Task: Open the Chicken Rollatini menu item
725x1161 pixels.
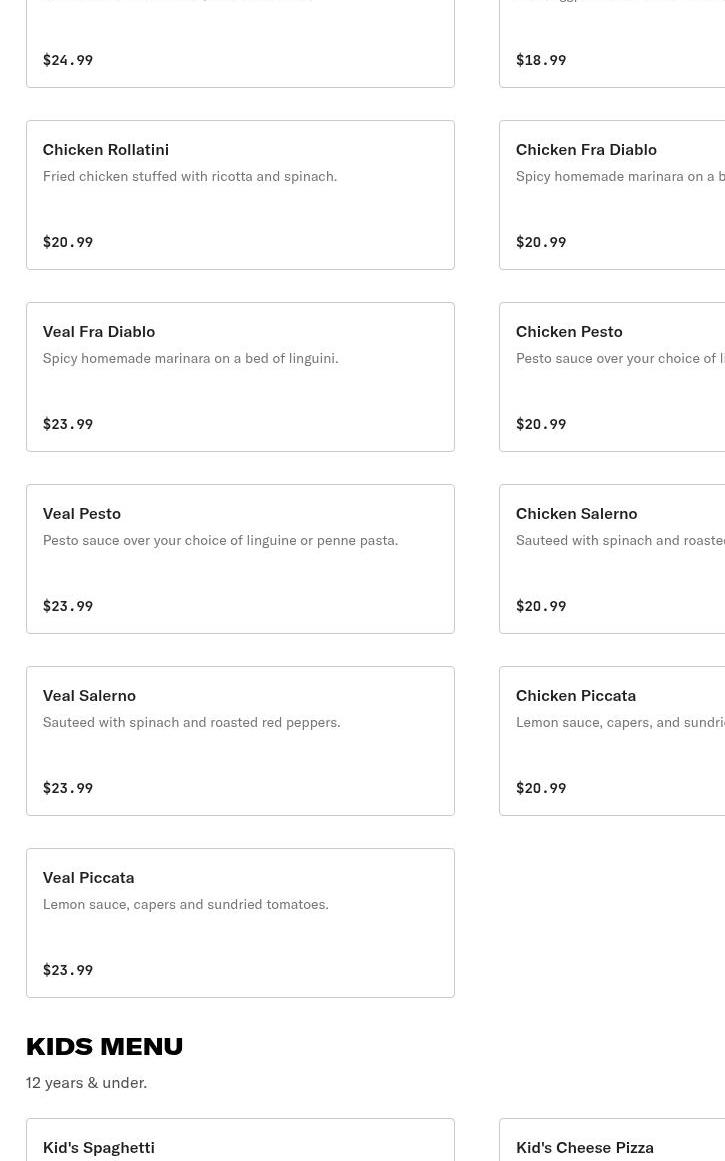Action: 240,195
